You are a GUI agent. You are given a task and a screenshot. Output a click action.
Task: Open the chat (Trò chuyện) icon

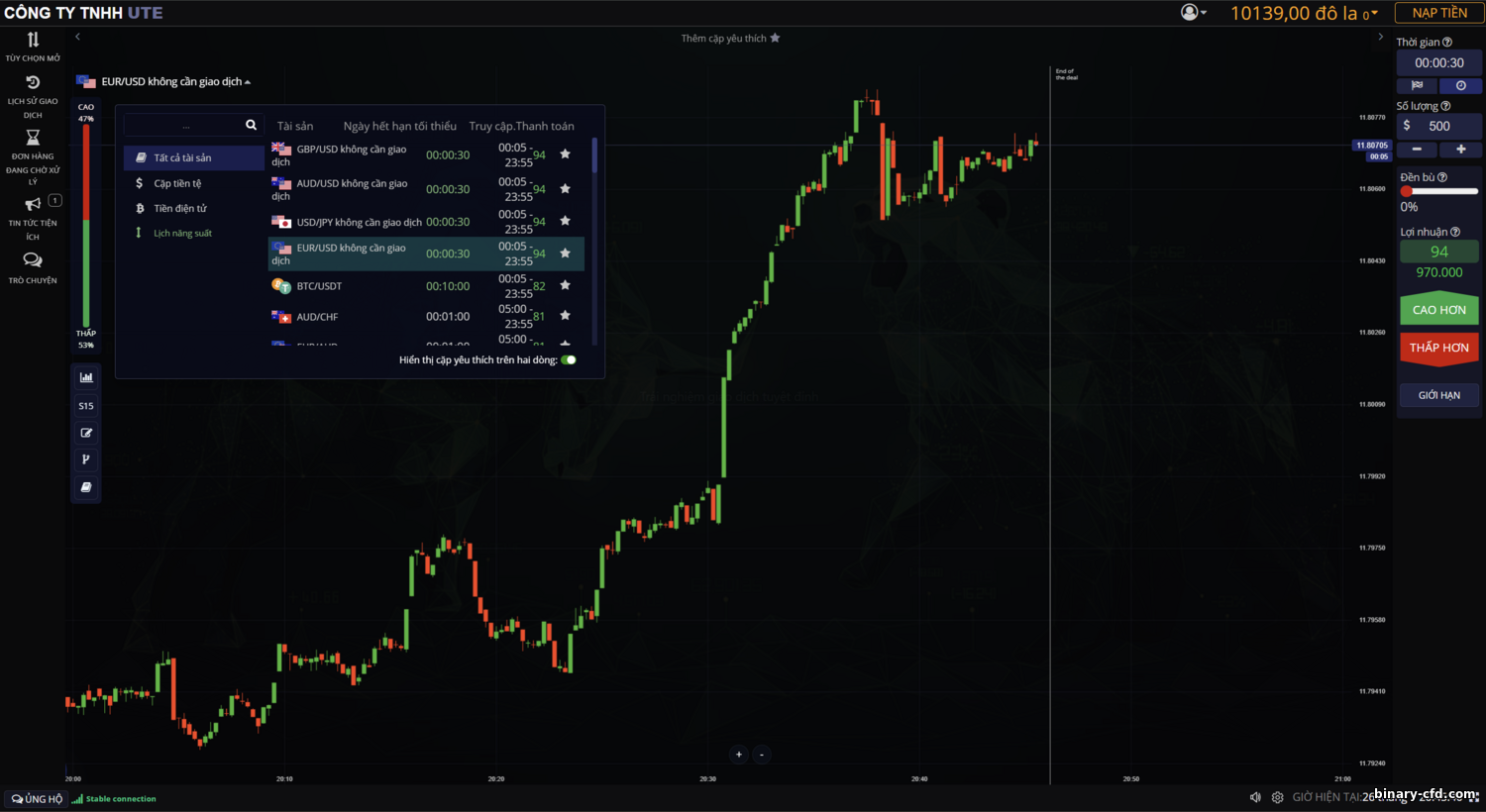pos(33,260)
